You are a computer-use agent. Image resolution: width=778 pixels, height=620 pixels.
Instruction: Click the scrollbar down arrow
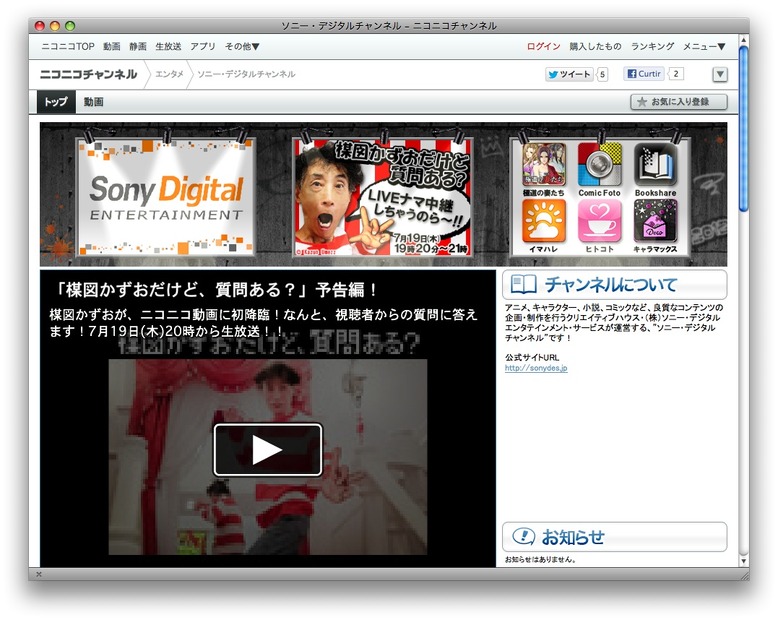click(743, 561)
